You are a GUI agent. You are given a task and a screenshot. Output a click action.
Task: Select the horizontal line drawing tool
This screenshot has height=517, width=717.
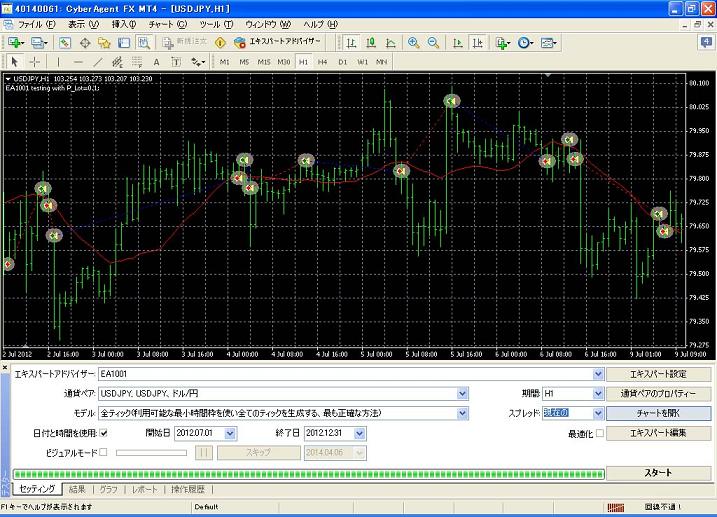(78, 62)
